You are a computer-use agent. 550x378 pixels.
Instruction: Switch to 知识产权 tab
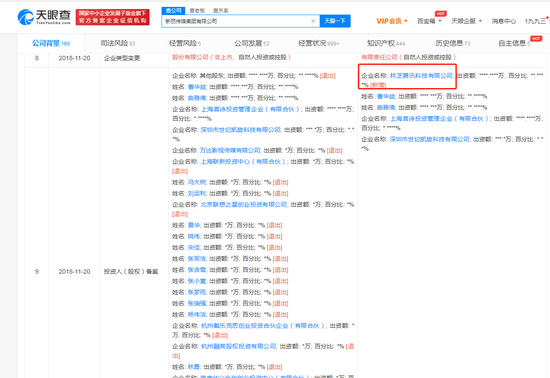point(386,43)
